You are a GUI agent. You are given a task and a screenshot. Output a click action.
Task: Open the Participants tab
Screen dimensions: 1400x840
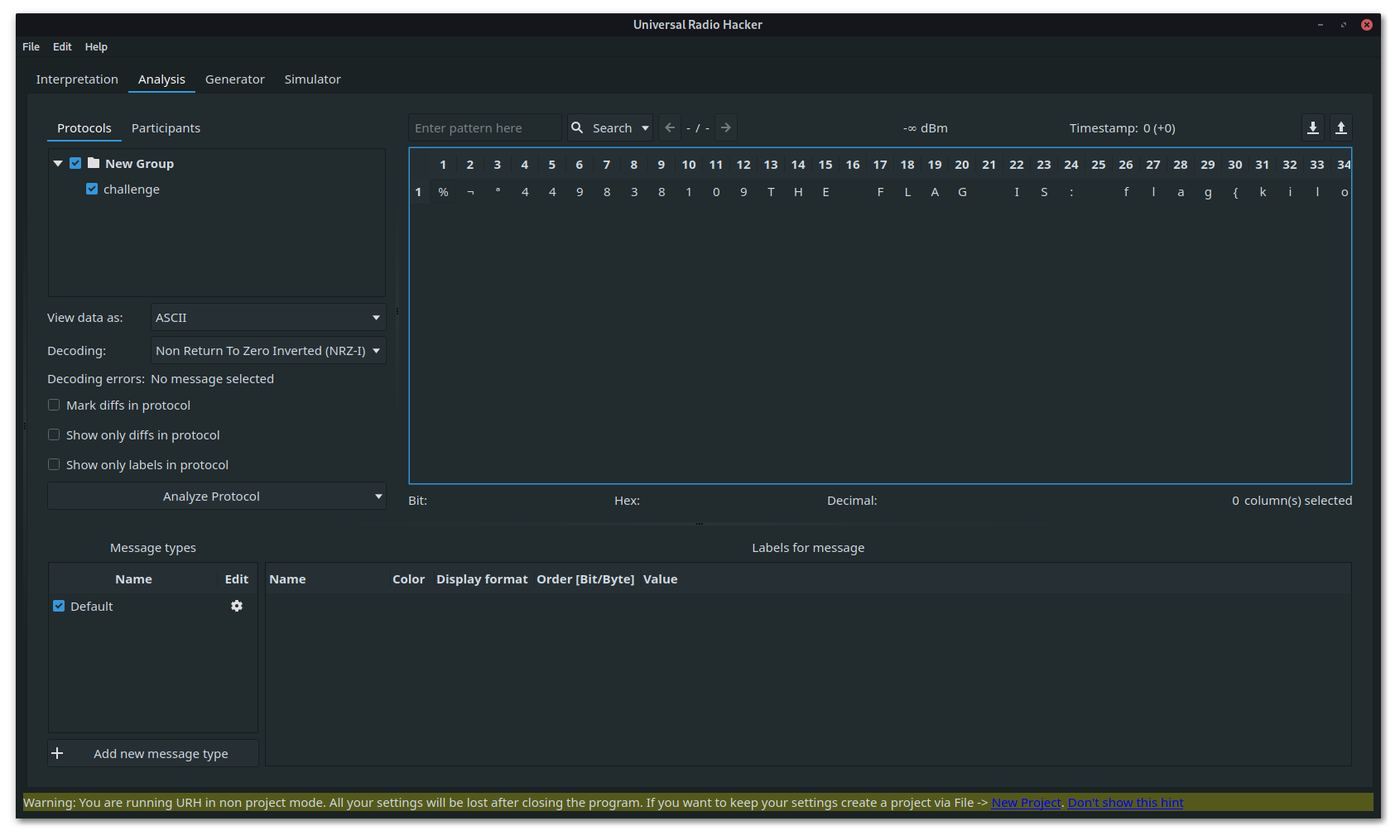[166, 128]
